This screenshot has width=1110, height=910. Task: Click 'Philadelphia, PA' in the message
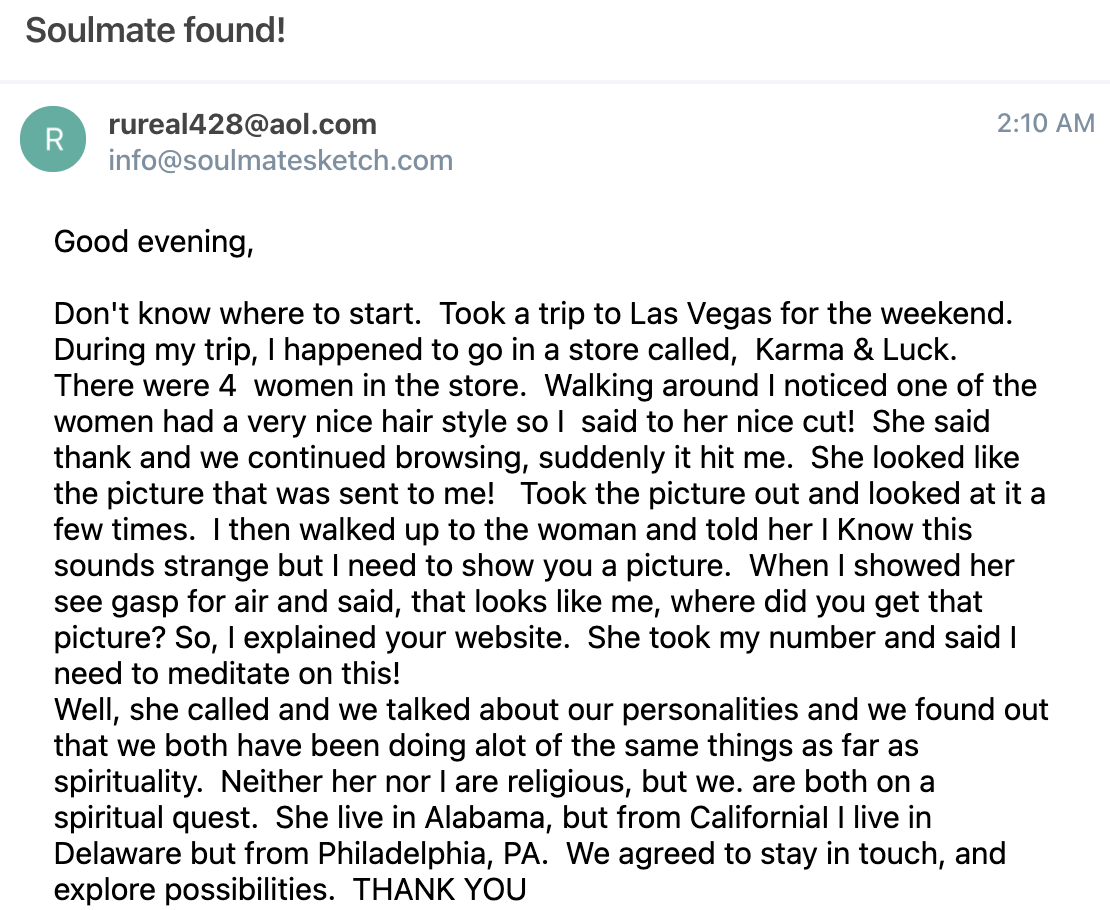430,853
